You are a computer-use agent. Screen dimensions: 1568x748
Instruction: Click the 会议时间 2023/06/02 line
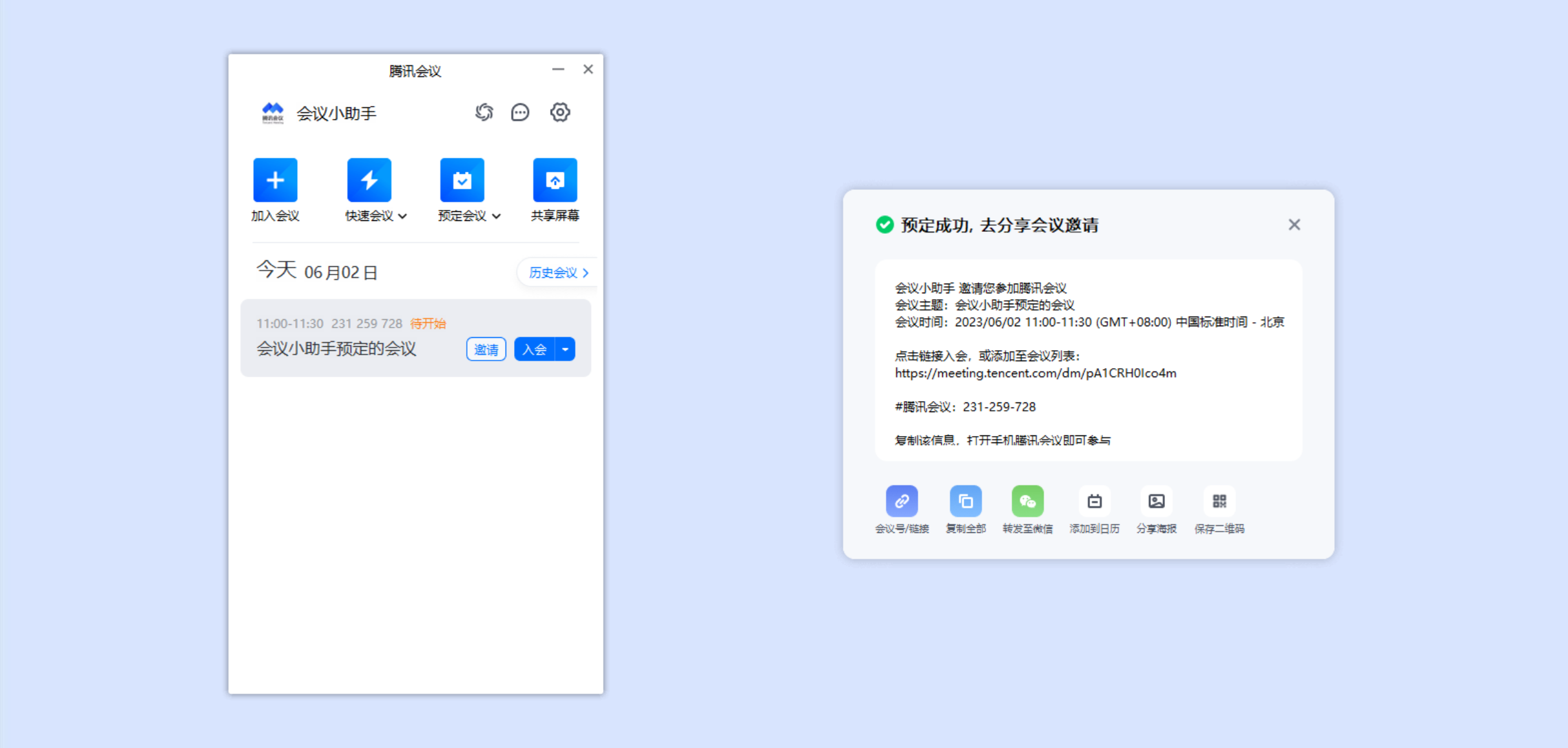click(x=1089, y=322)
